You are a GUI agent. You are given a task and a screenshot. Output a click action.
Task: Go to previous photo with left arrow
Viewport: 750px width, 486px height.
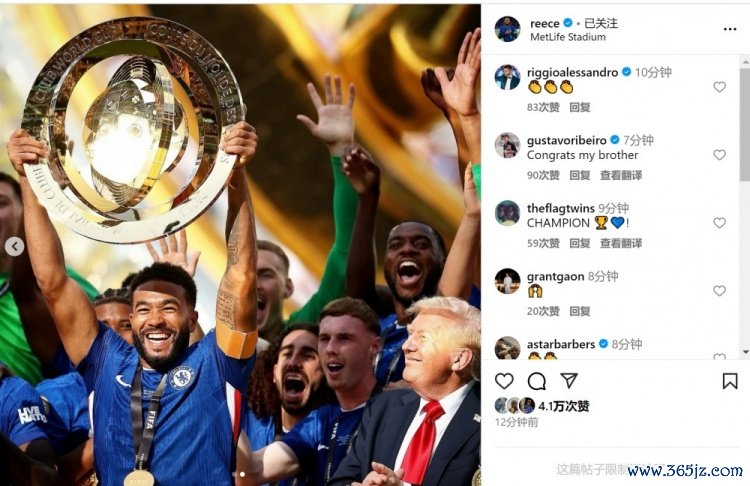click(15, 247)
